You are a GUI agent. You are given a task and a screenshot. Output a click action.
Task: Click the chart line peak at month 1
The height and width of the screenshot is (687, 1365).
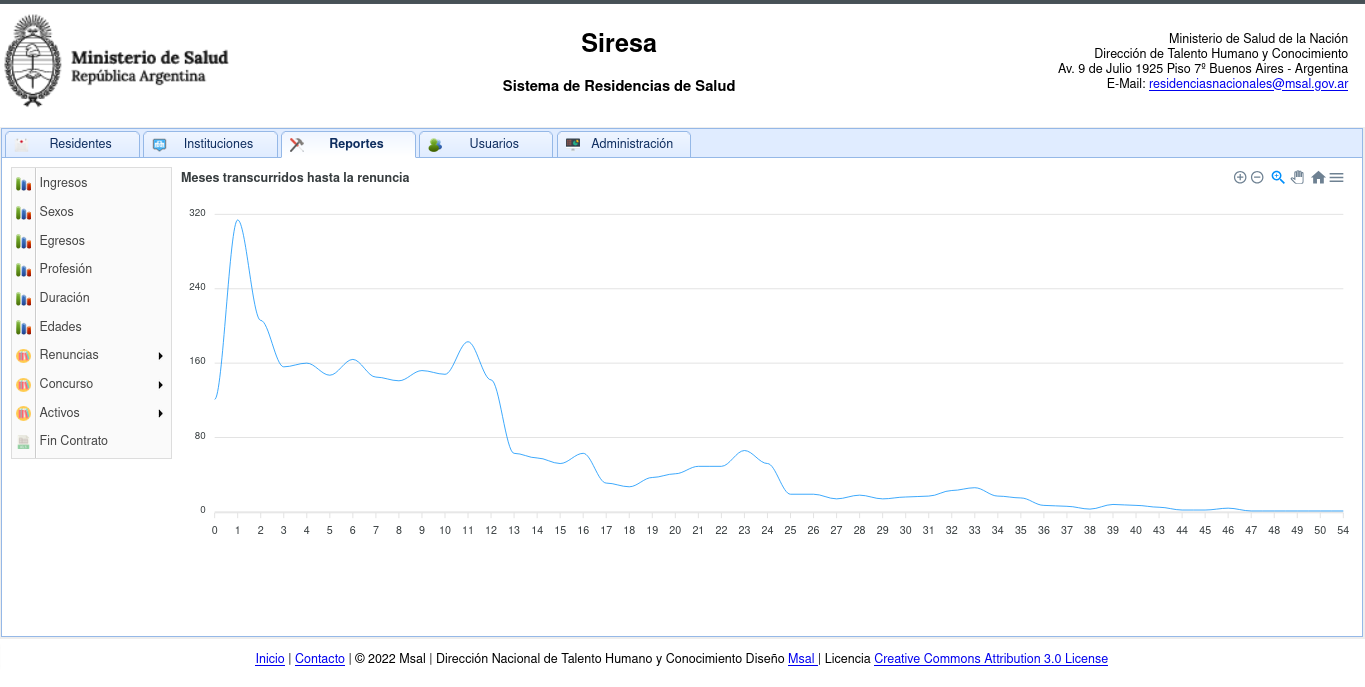pyautogui.click(x=237, y=221)
